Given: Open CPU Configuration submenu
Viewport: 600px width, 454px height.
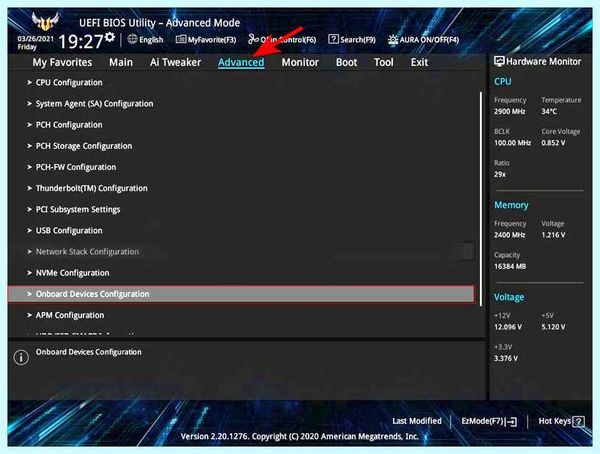Looking at the screenshot, I should (x=69, y=82).
